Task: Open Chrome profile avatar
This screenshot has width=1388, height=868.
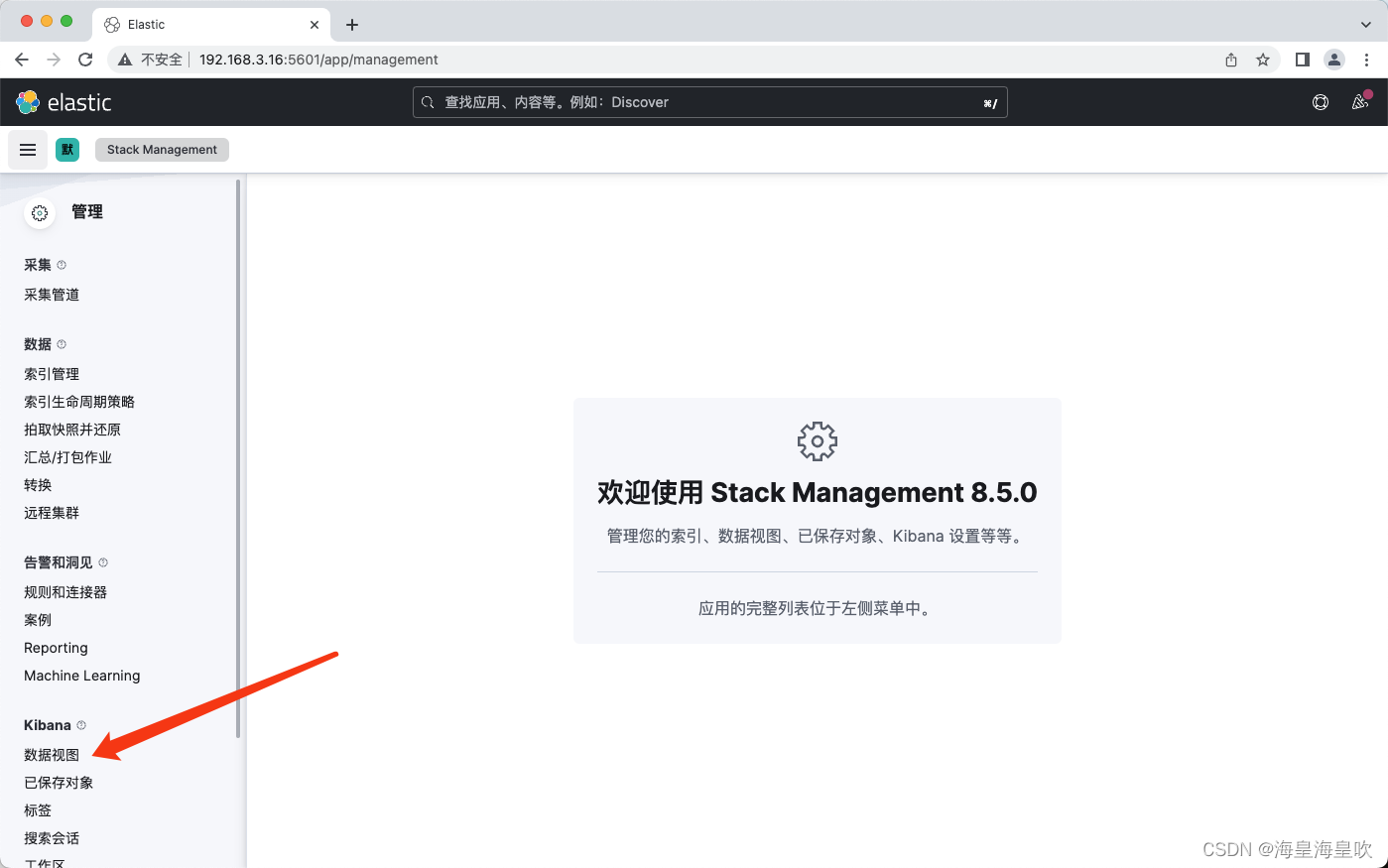Action: [x=1334, y=60]
